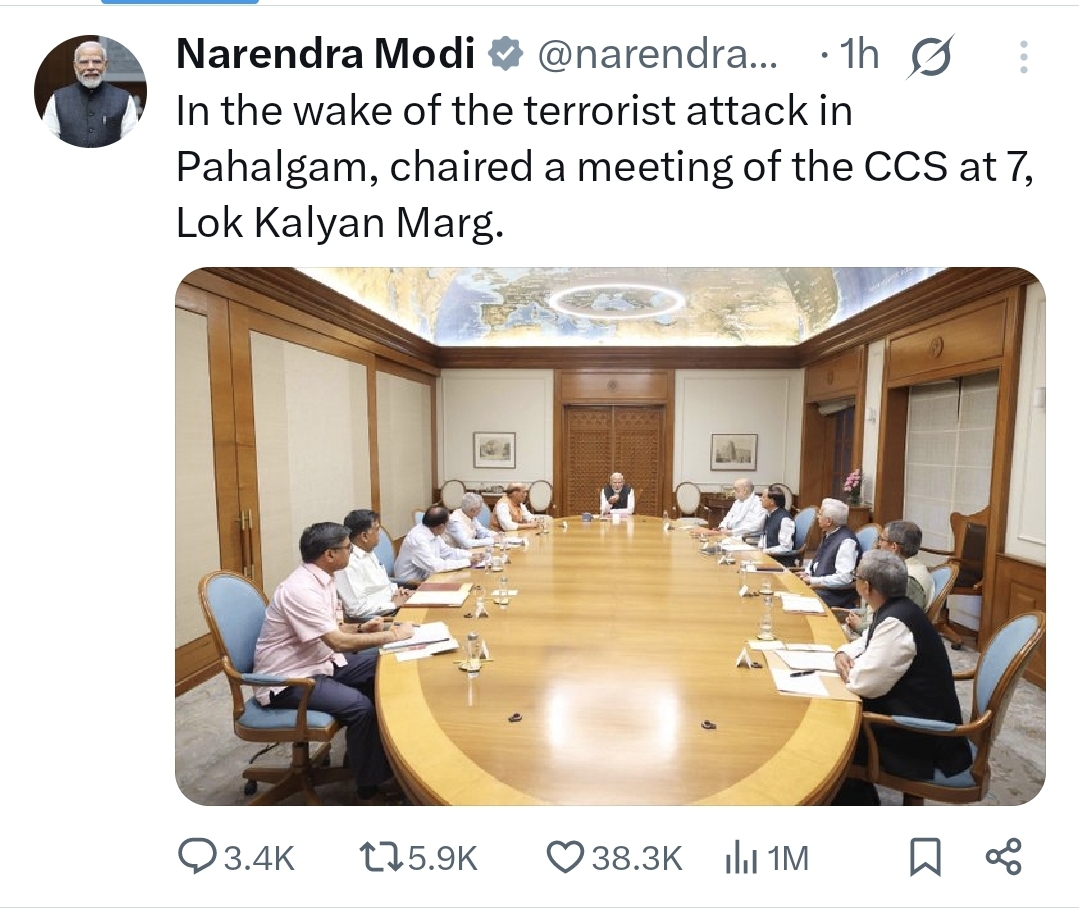Open the attached meeting room photo
The image size is (1079, 912).
[610, 536]
